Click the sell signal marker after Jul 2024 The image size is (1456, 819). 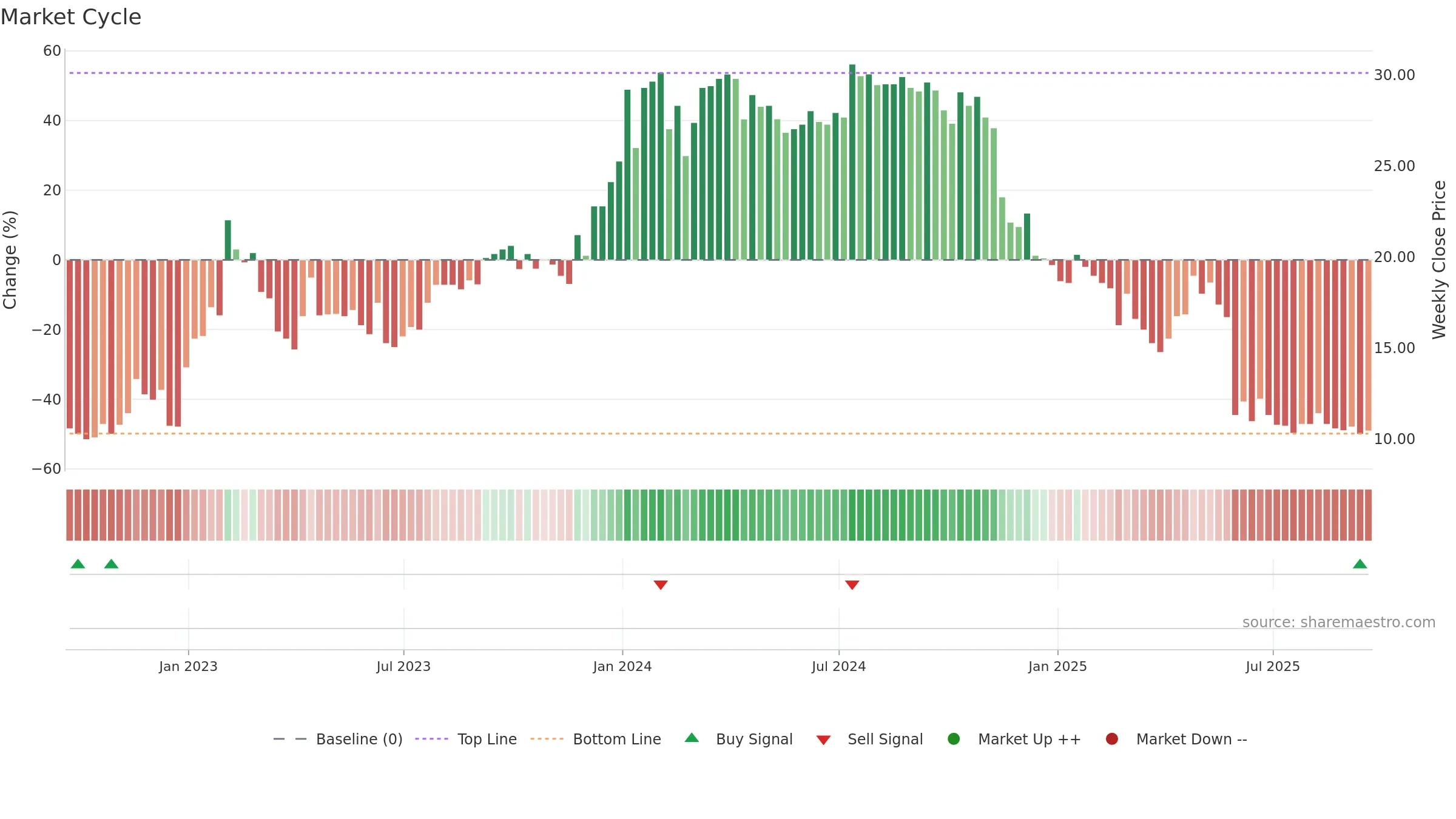pos(852,585)
